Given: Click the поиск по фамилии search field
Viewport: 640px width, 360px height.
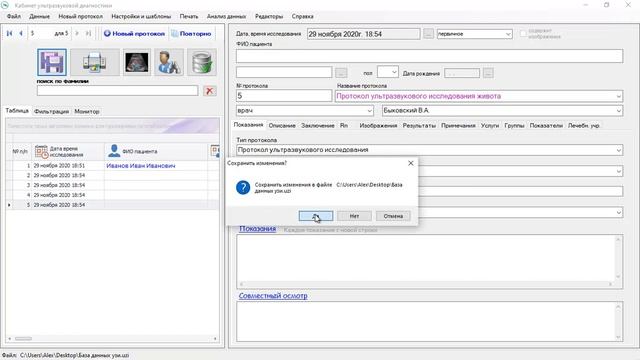Looking at the screenshot, I should click(118, 91).
